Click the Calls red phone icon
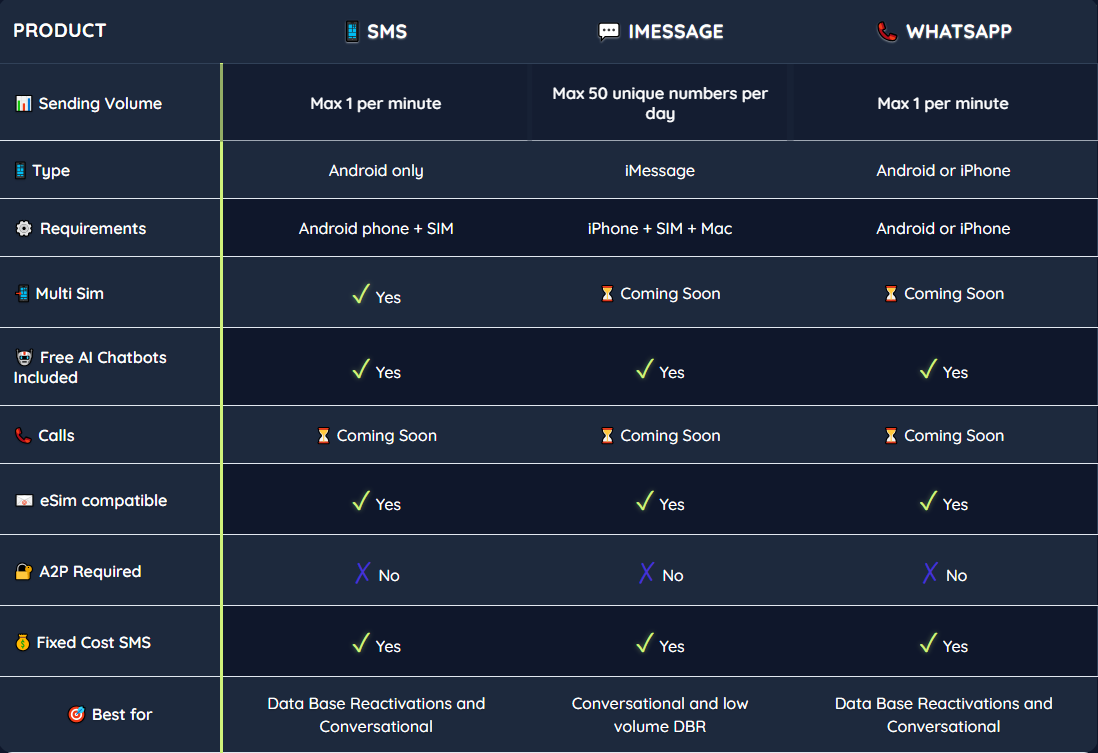Viewport: 1098px width, 753px height. (23, 436)
